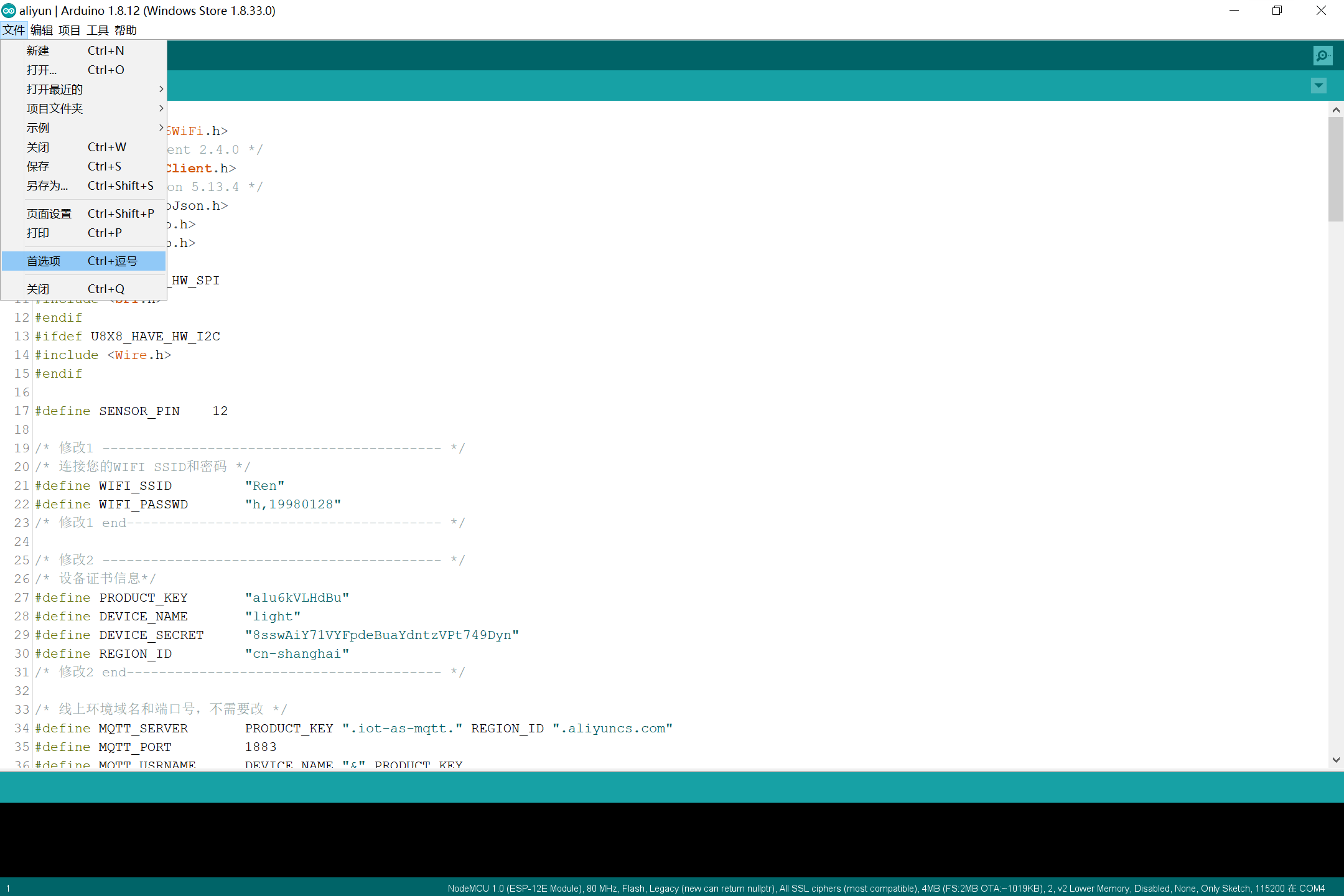The image size is (1344, 896).
Task: Open the 编辑 menu
Action: click(x=42, y=30)
